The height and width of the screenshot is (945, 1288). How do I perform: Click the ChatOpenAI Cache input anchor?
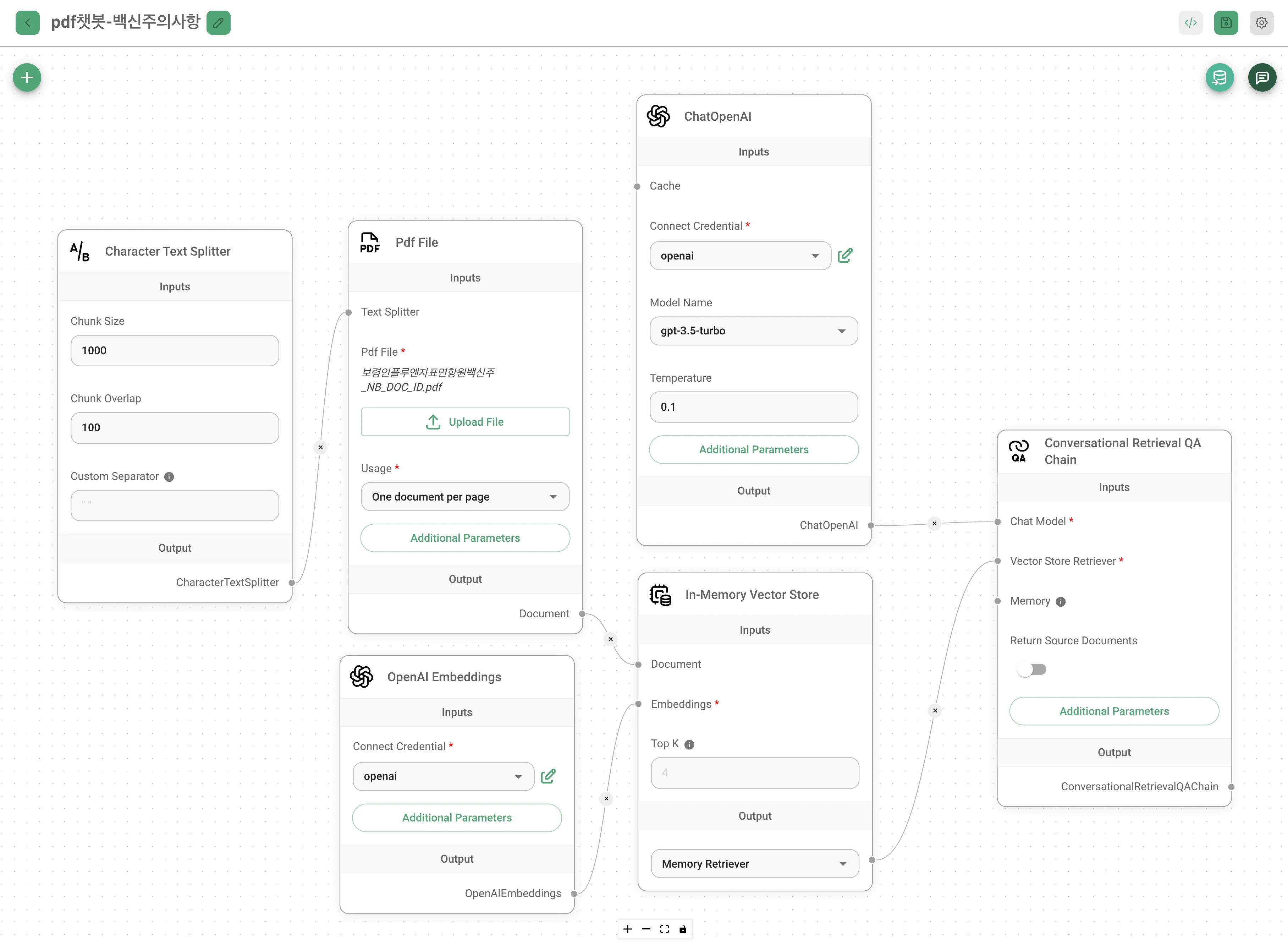[x=637, y=186]
